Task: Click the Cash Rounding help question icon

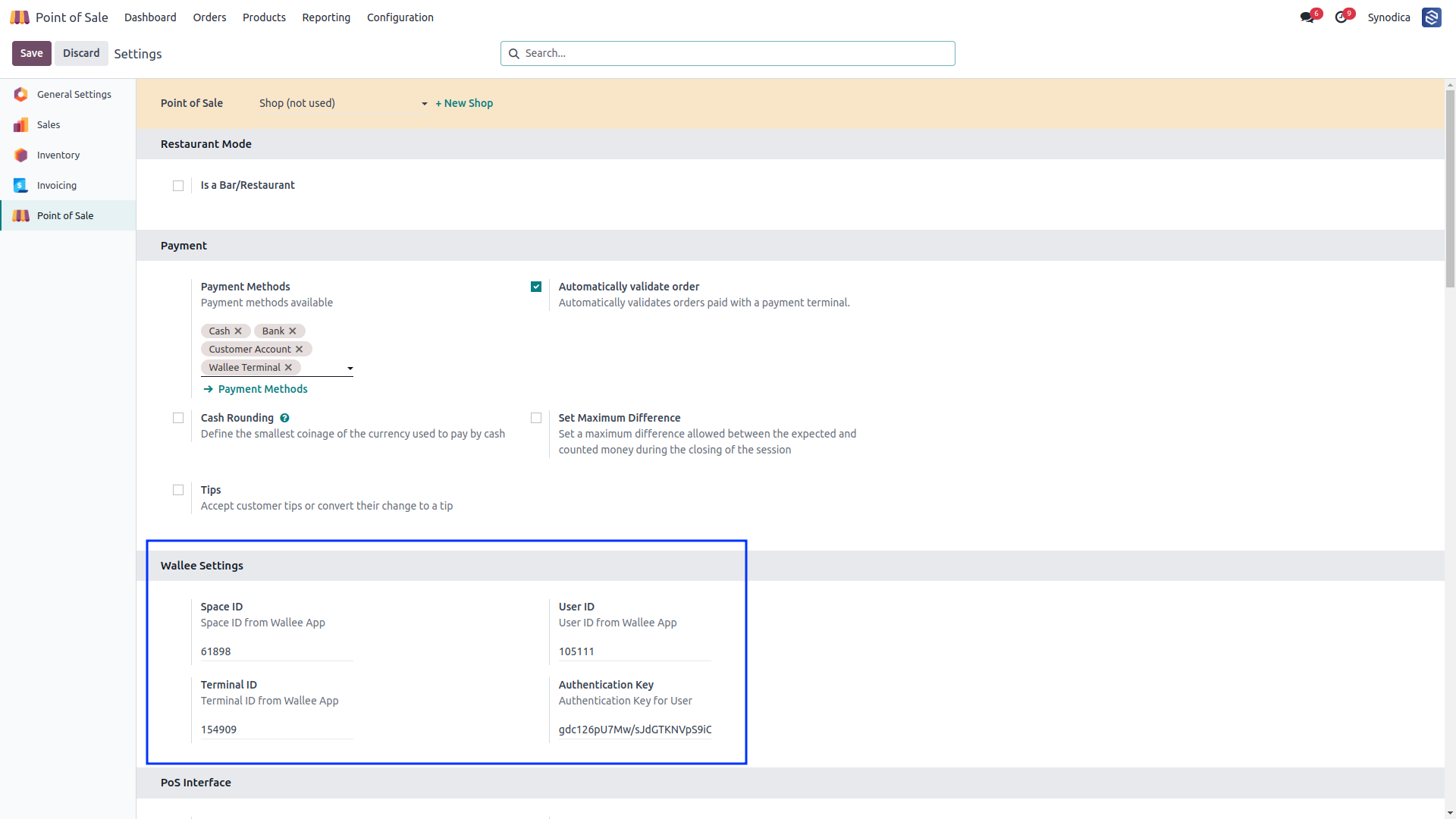Action: click(x=284, y=418)
